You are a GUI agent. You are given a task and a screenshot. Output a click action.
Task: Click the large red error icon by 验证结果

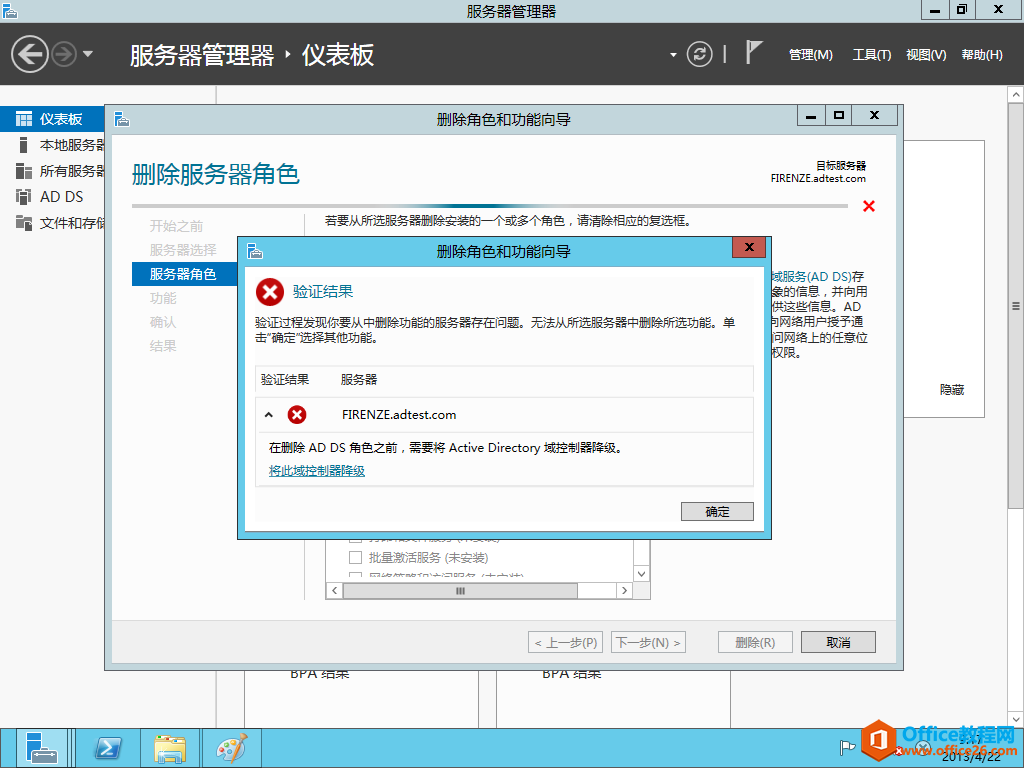[270, 292]
